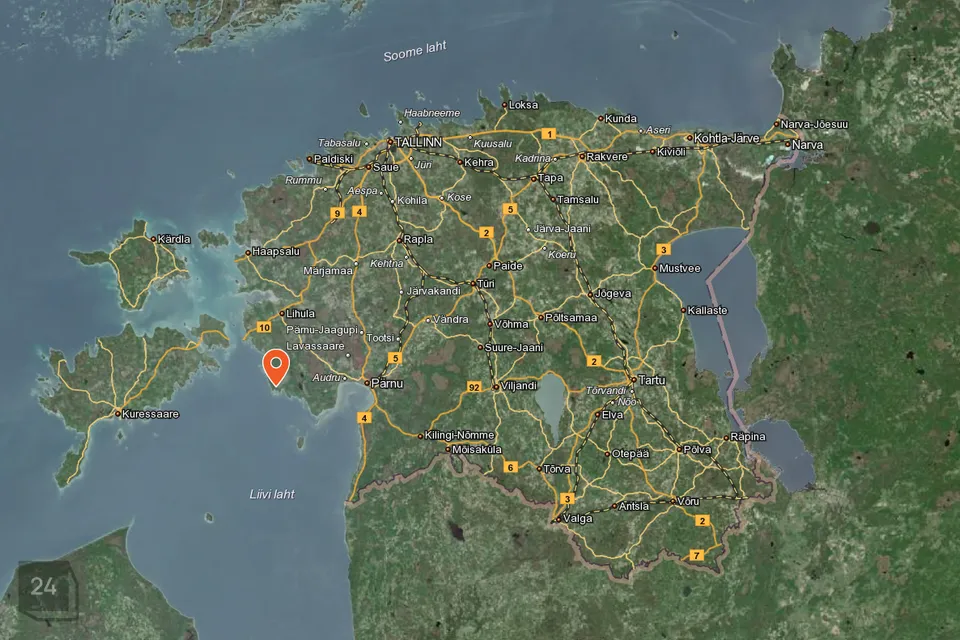Viewport: 960px width, 640px height.
Task: Select the Viljandi town label
Action: (519, 385)
